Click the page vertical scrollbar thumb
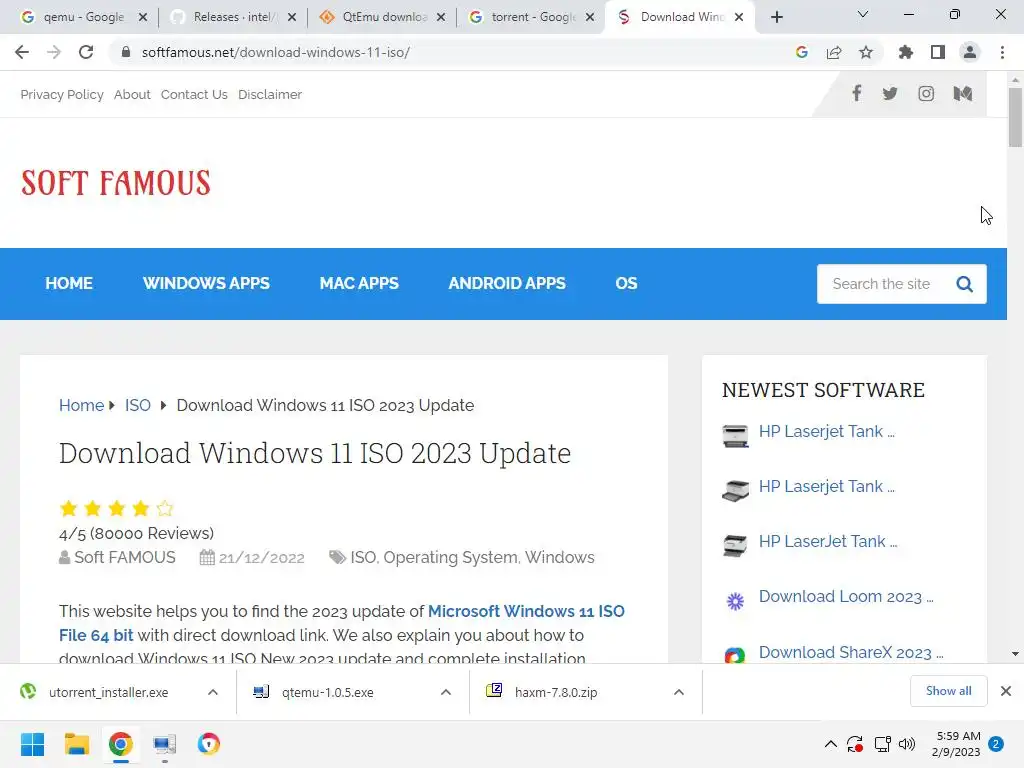 (1015, 118)
